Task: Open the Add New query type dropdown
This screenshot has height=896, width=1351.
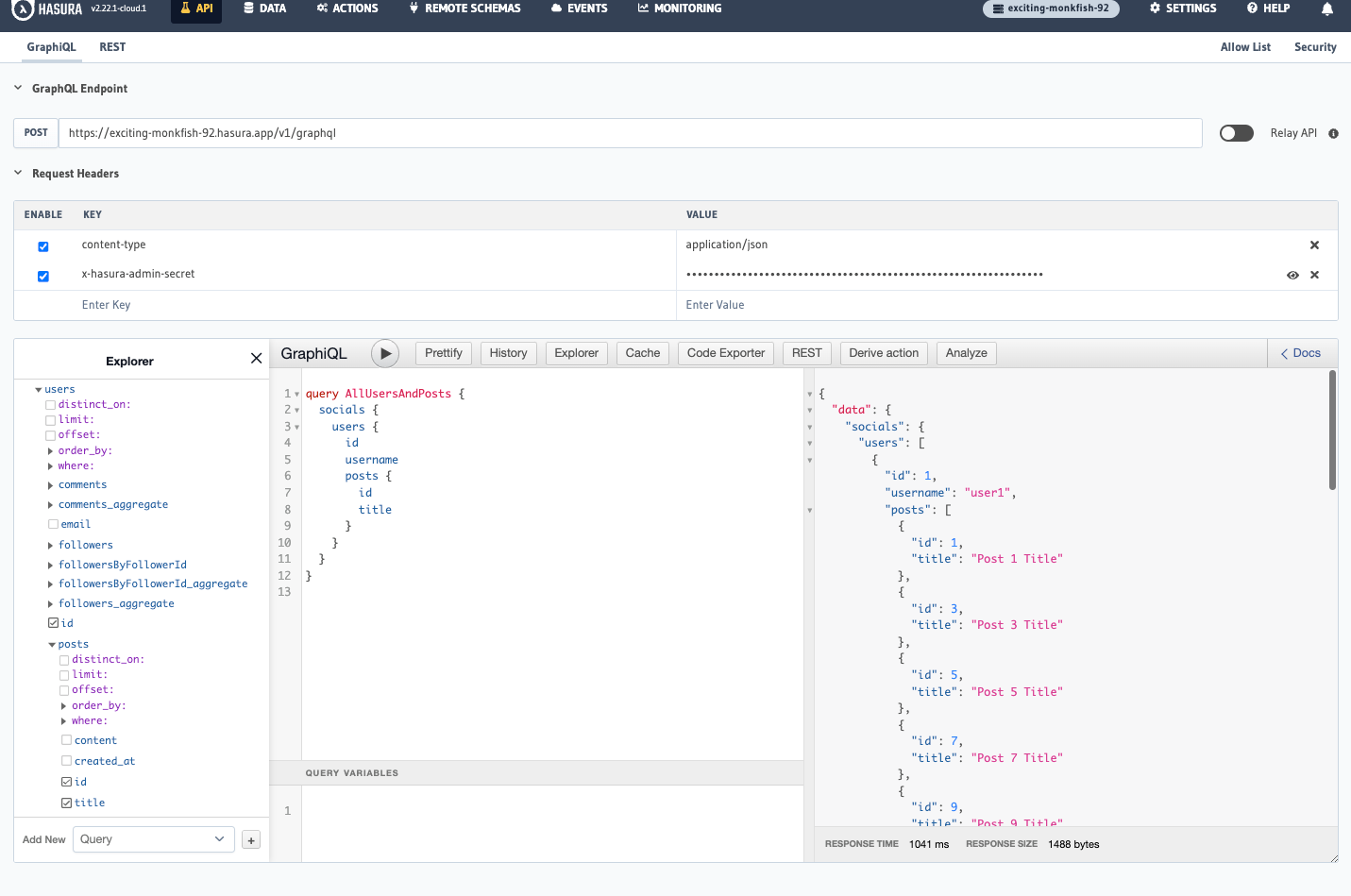Action: [153, 839]
